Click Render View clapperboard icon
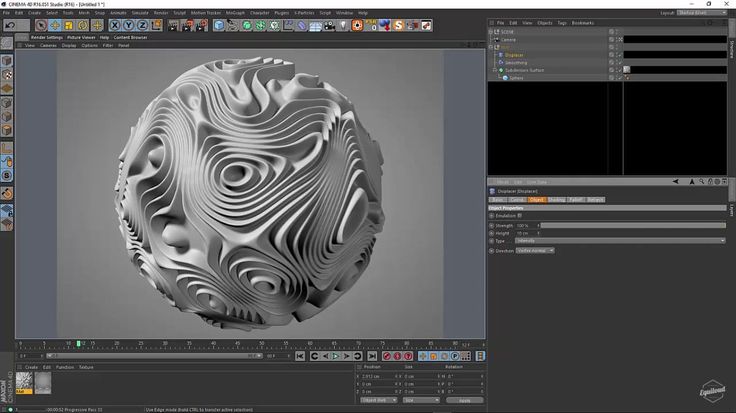Image resolution: width=736 pixels, height=413 pixels. pyautogui.click(x=173, y=25)
